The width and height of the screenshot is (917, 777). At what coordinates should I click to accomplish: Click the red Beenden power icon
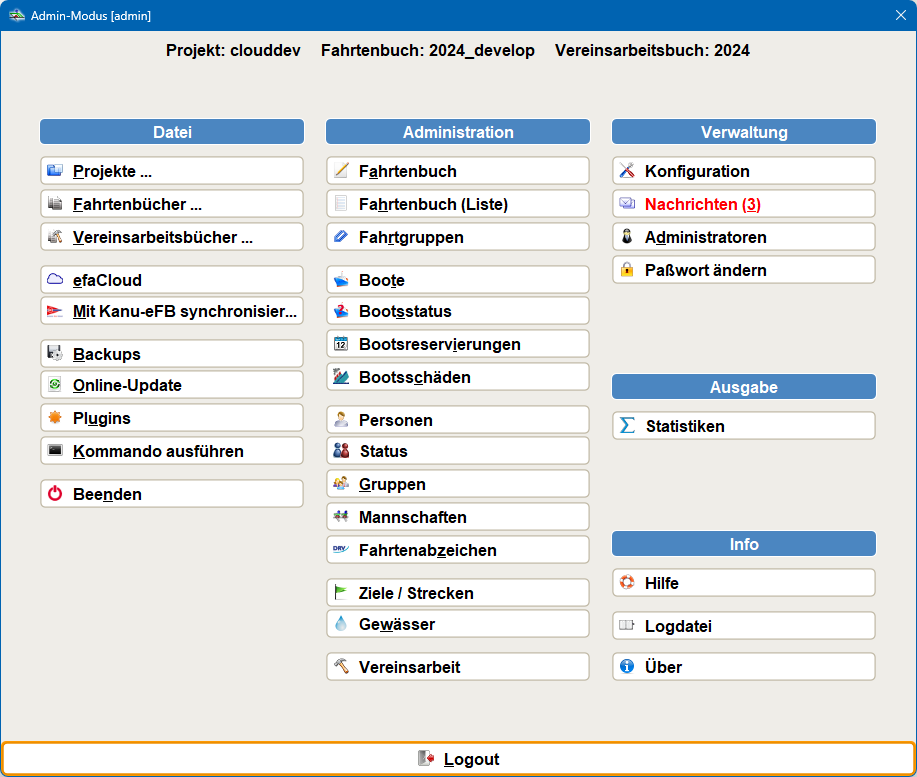[55, 494]
